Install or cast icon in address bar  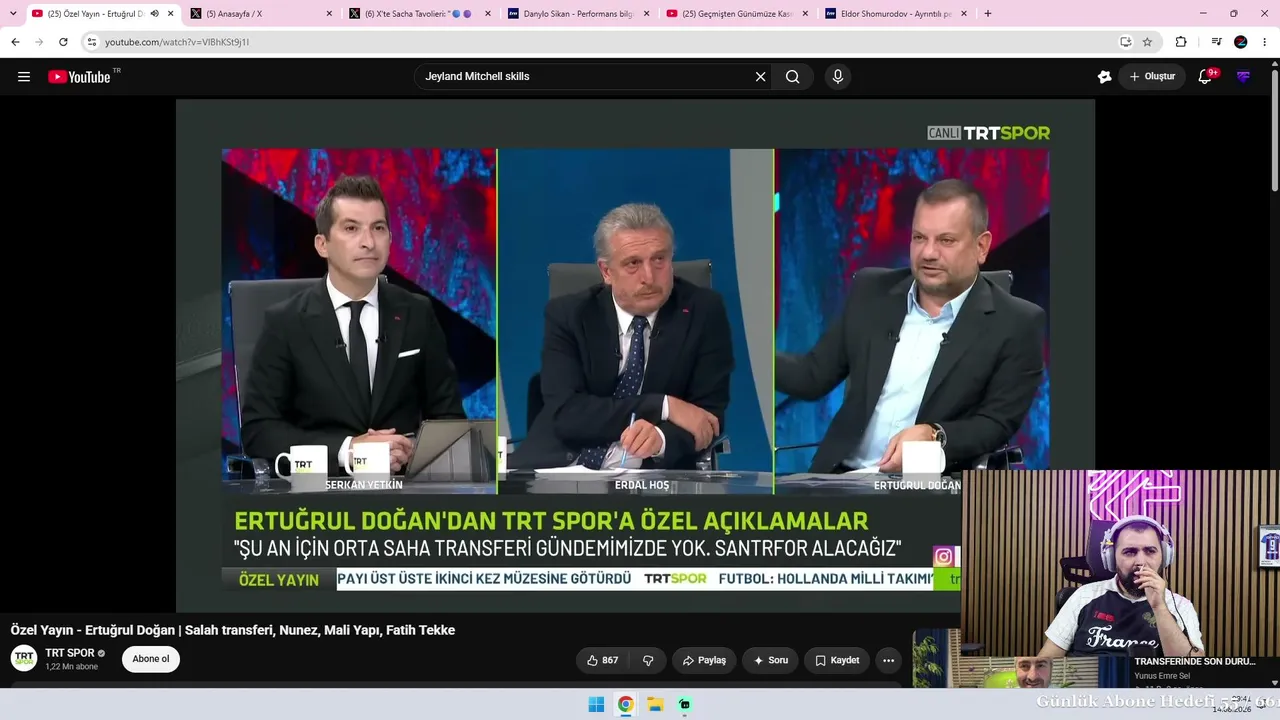pos(1126,42)
